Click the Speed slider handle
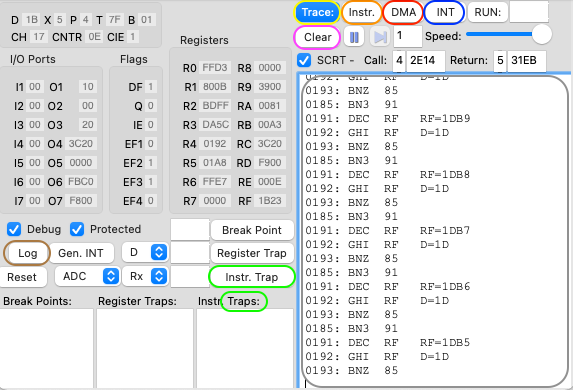The width and height of the screenshot is (573, 390). click(542, 34)
